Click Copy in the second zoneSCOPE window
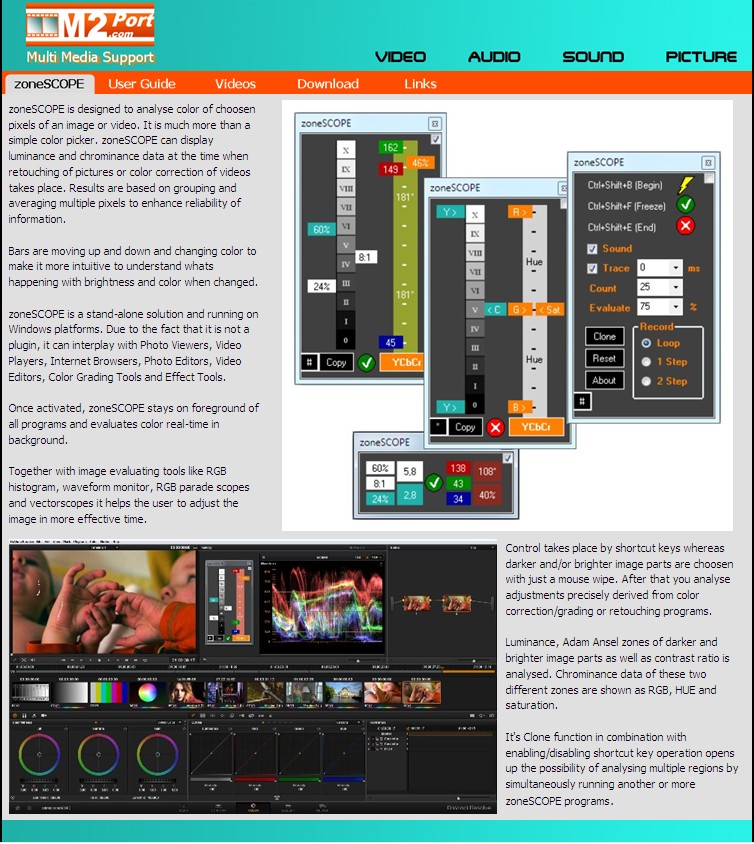 pos(465,427)
